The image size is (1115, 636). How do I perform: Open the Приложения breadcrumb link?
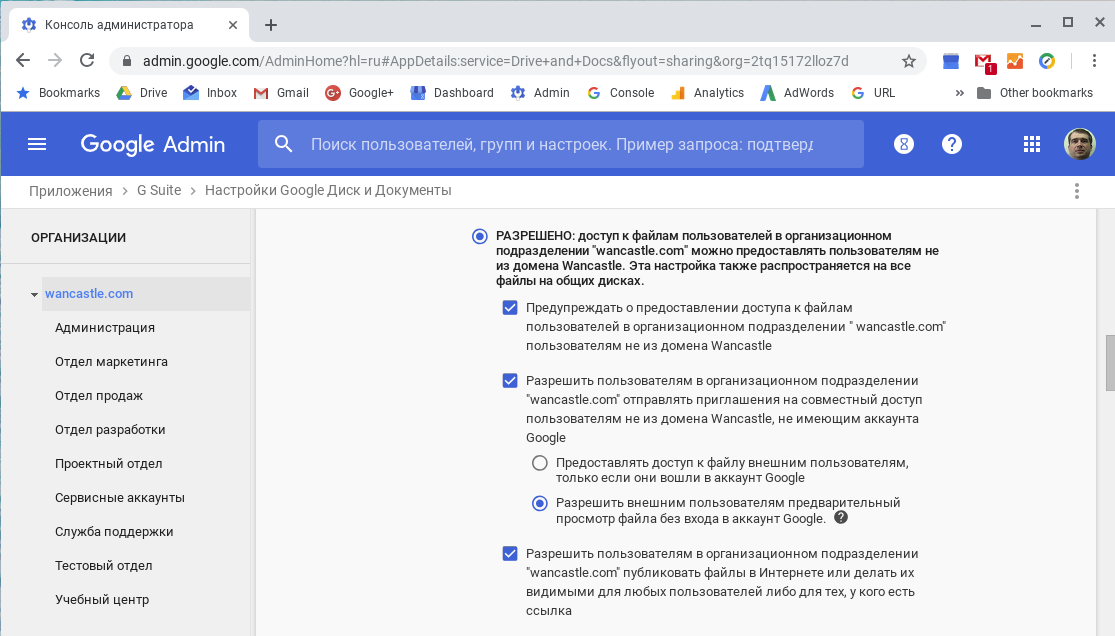click(70, 190)
